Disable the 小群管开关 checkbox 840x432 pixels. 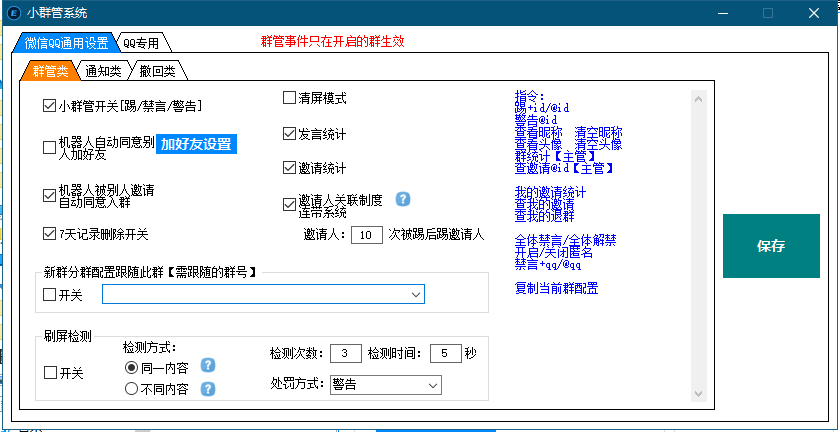point(49,105)
